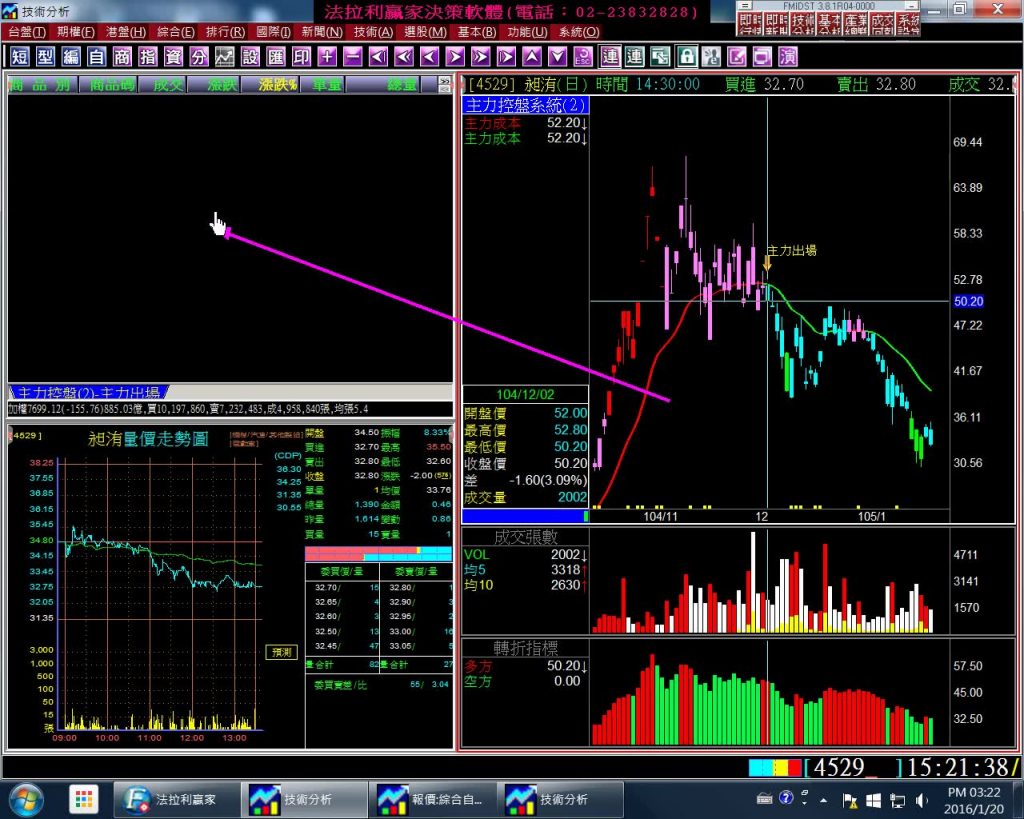Open the chart-line toolbar icon
Screen dimensions: 1024x819
(x=225, y=56)
